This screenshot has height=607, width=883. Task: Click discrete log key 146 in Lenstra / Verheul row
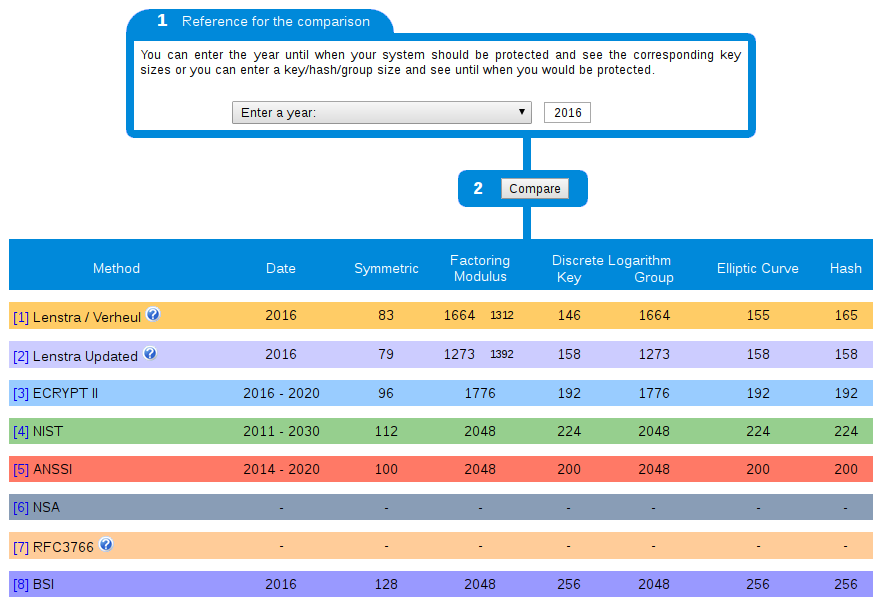(x=569, y=315)
